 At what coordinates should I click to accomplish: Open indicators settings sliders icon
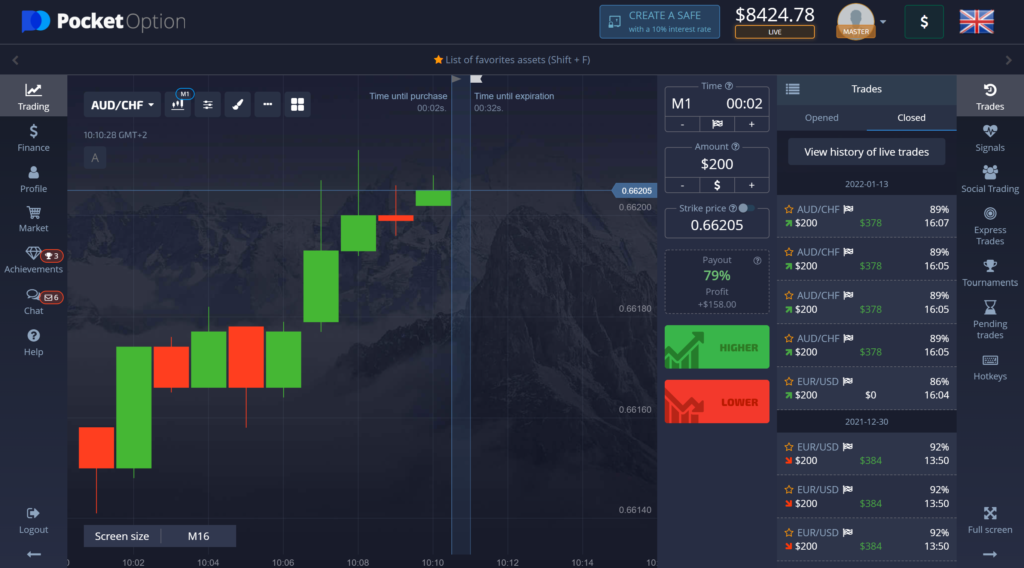208,104
